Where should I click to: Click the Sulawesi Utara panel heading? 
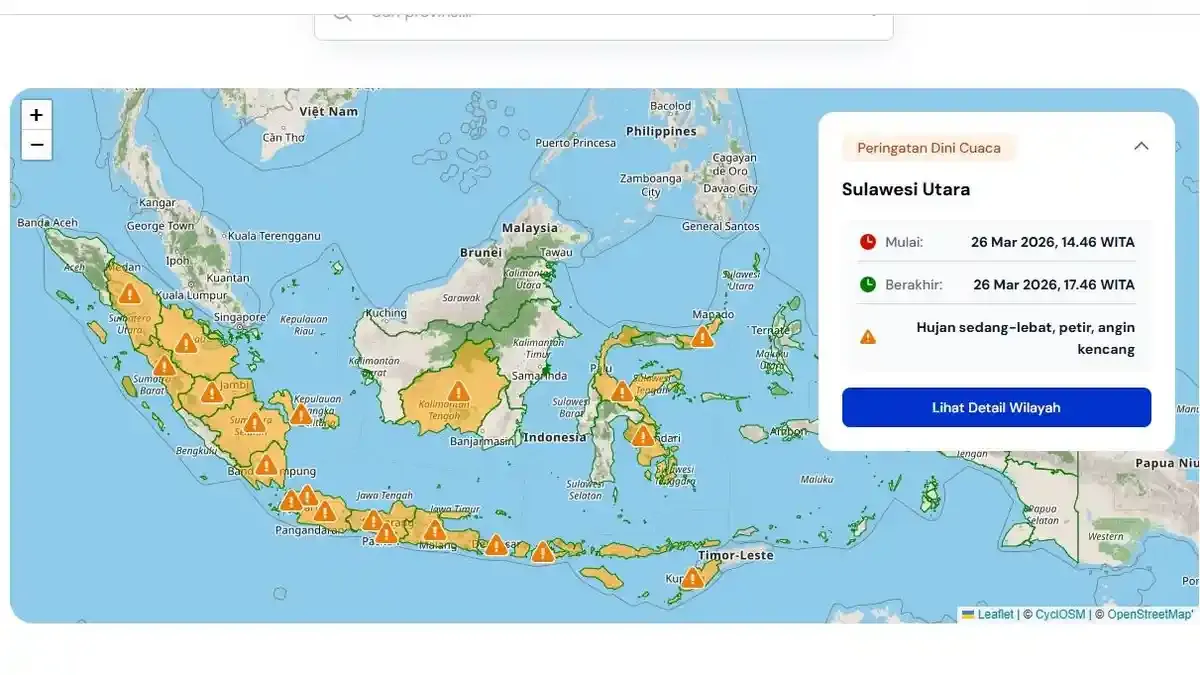point(906,189)
